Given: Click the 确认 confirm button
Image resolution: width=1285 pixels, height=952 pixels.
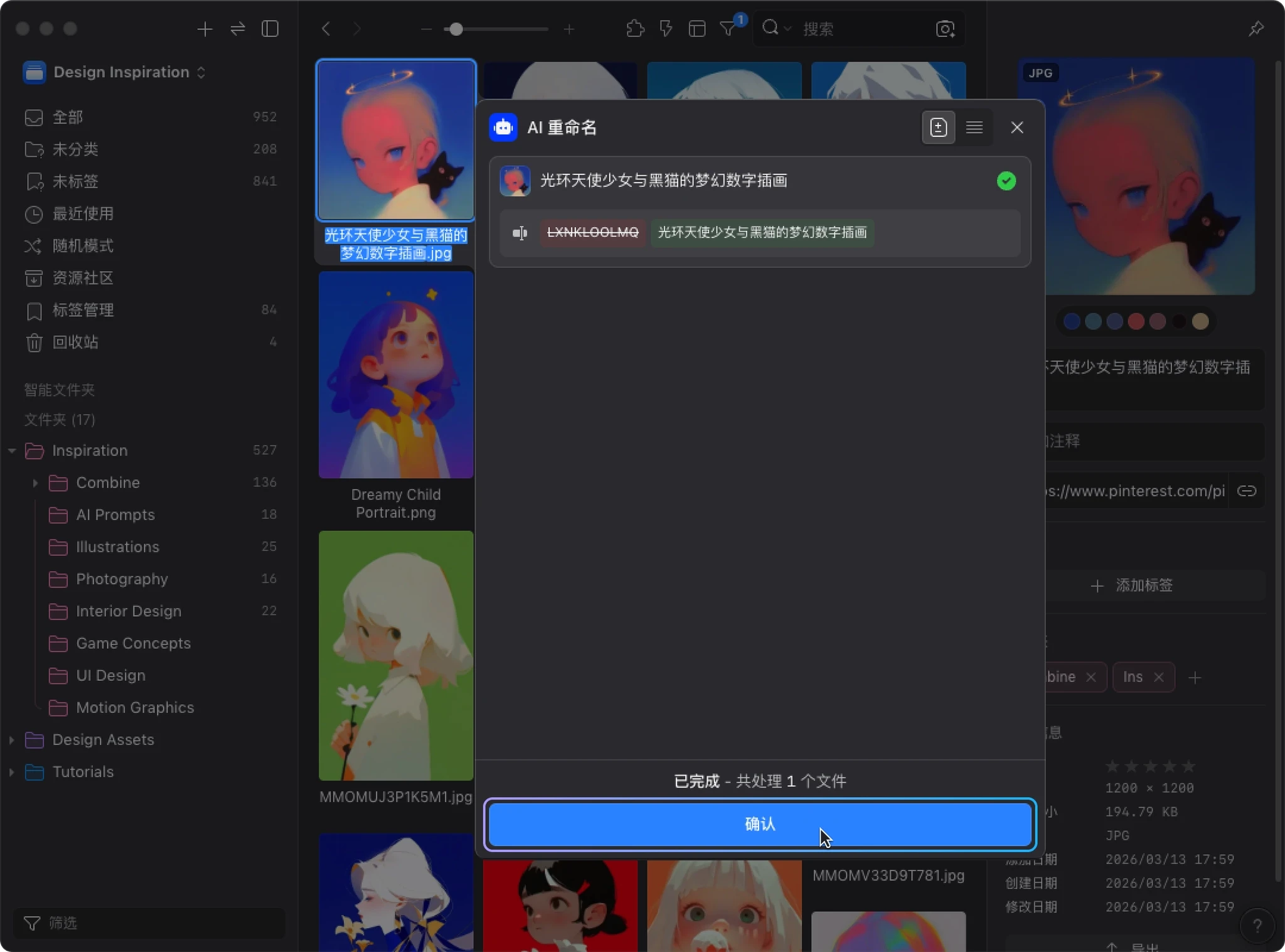Looking at the screenshot, I should [759, 824].
